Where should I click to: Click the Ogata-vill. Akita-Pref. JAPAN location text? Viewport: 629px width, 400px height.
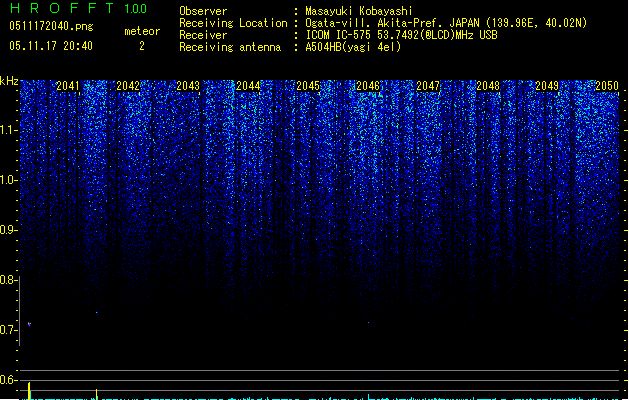click(446, 23)
